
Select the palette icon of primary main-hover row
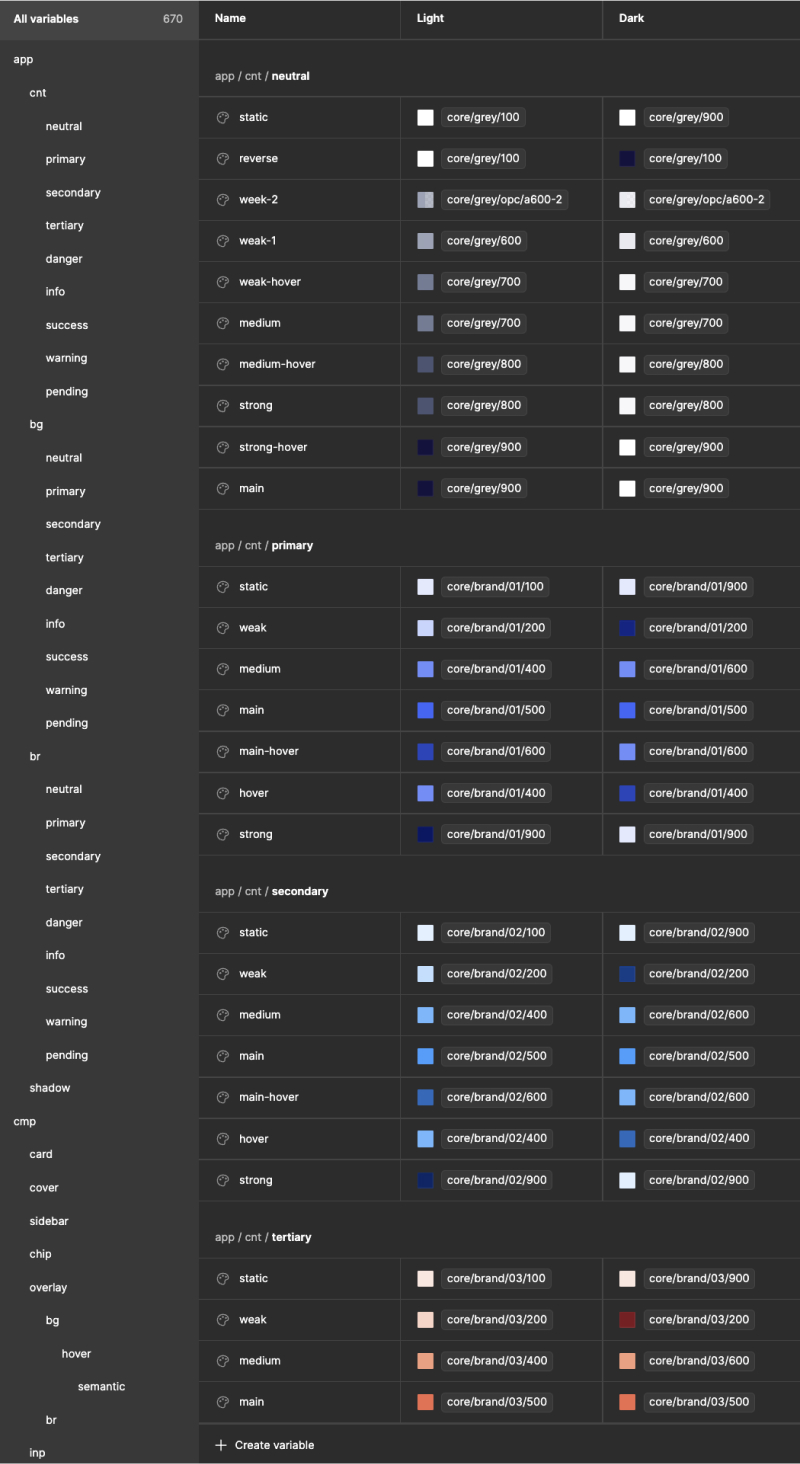tap(223, 751)
